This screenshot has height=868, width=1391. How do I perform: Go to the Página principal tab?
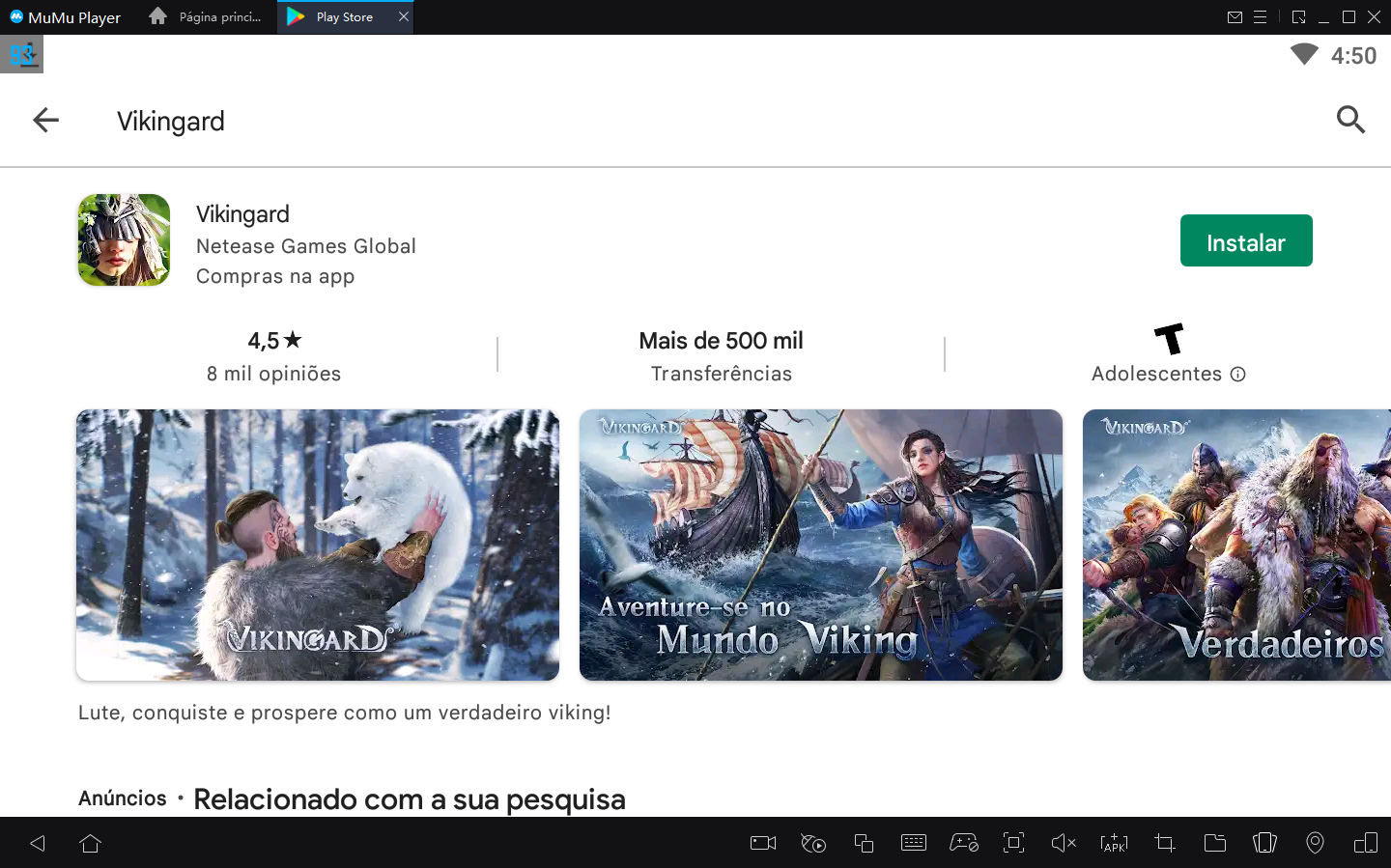(204, 16)
